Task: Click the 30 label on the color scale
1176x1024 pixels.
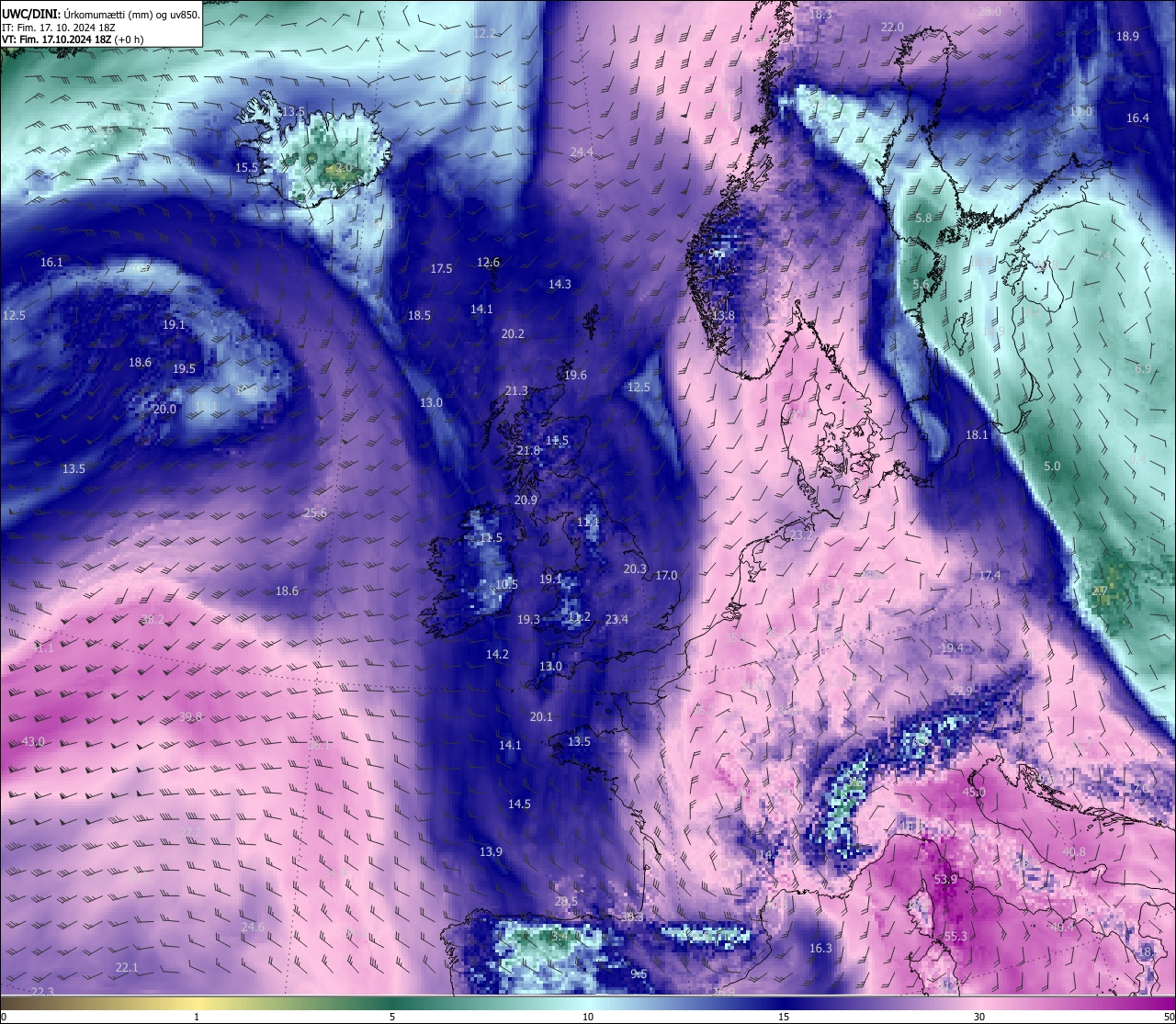Action: click(979, 1017)
